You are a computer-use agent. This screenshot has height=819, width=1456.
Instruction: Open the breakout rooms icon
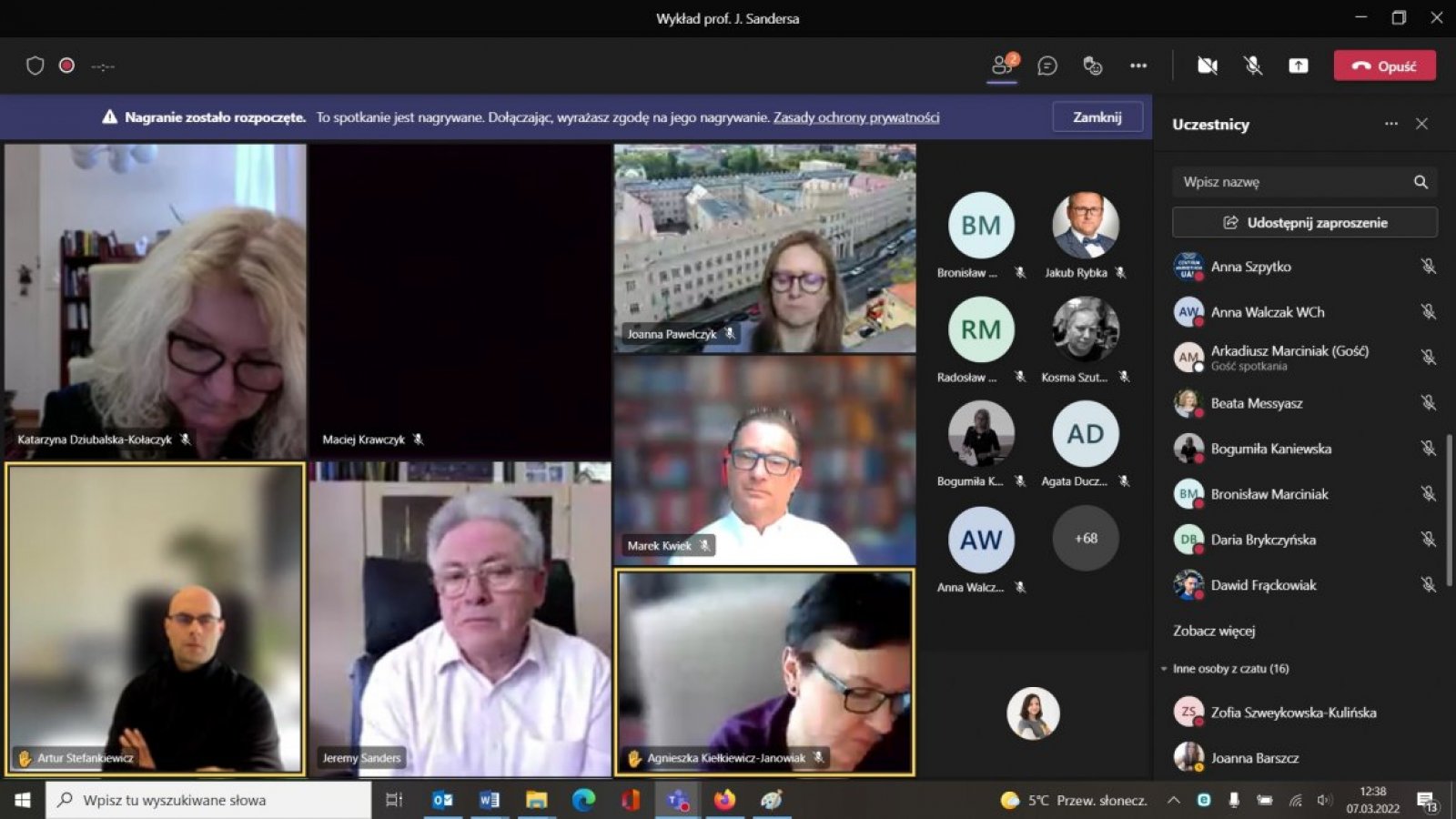[1092, 66]
